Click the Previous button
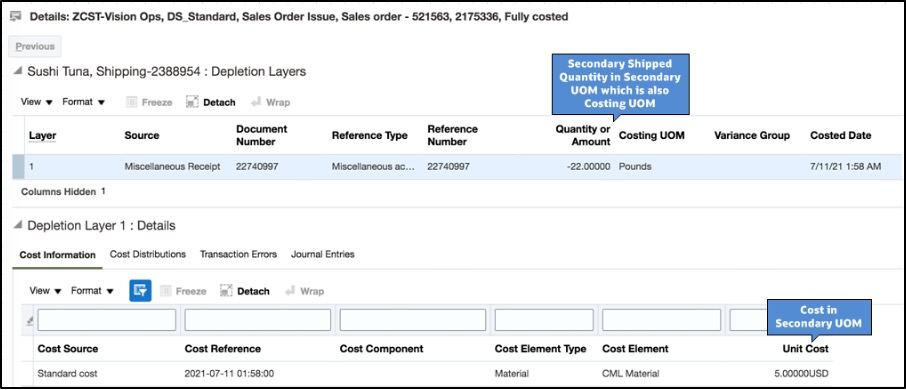The width and height of the screenshot is (906, 390). coord(35,46)
